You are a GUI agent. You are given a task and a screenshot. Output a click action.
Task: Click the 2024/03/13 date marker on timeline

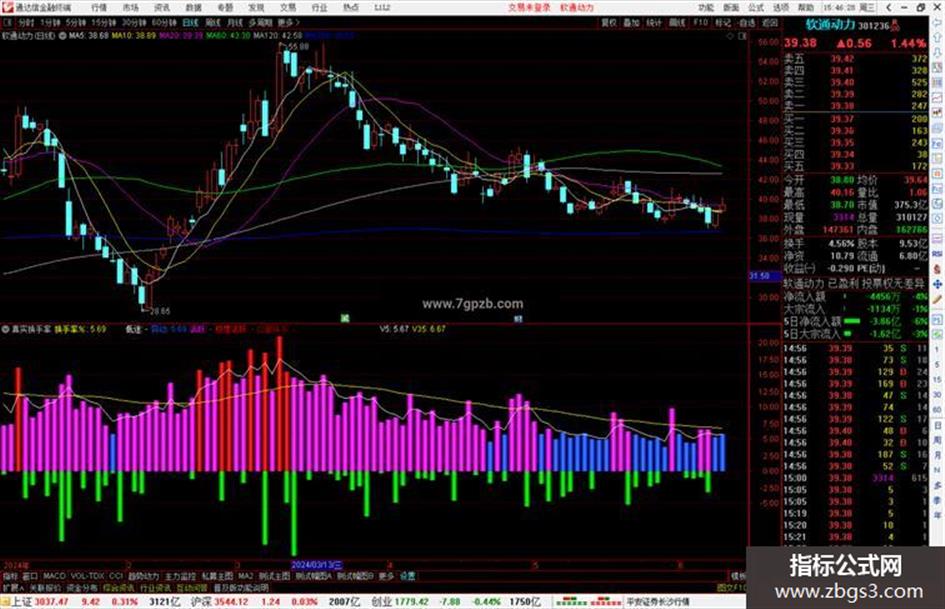316,565
